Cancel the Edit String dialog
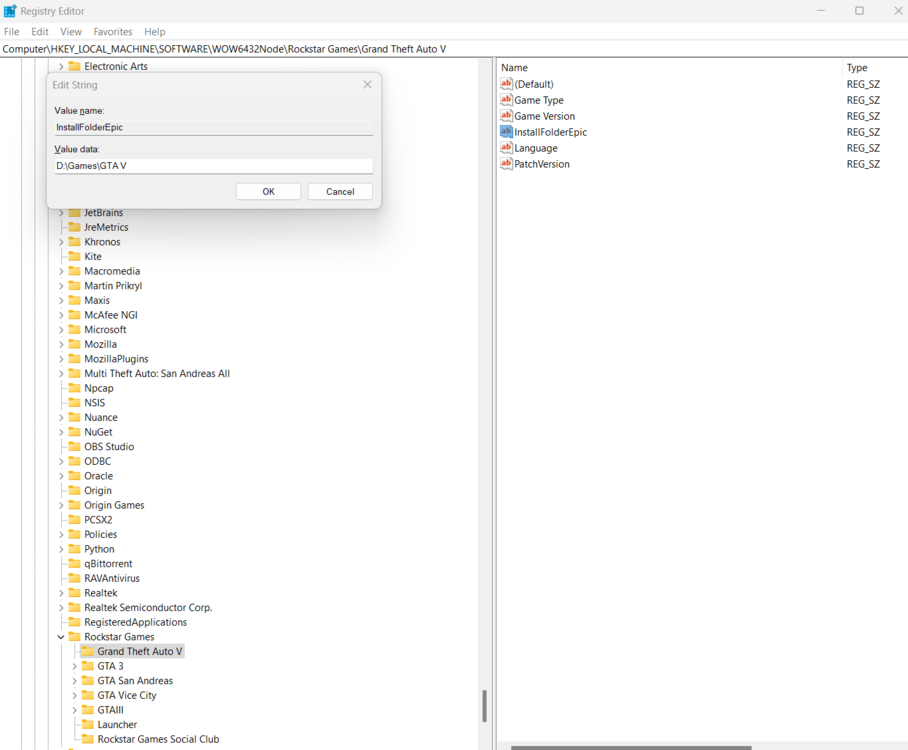 pos(339,191)
